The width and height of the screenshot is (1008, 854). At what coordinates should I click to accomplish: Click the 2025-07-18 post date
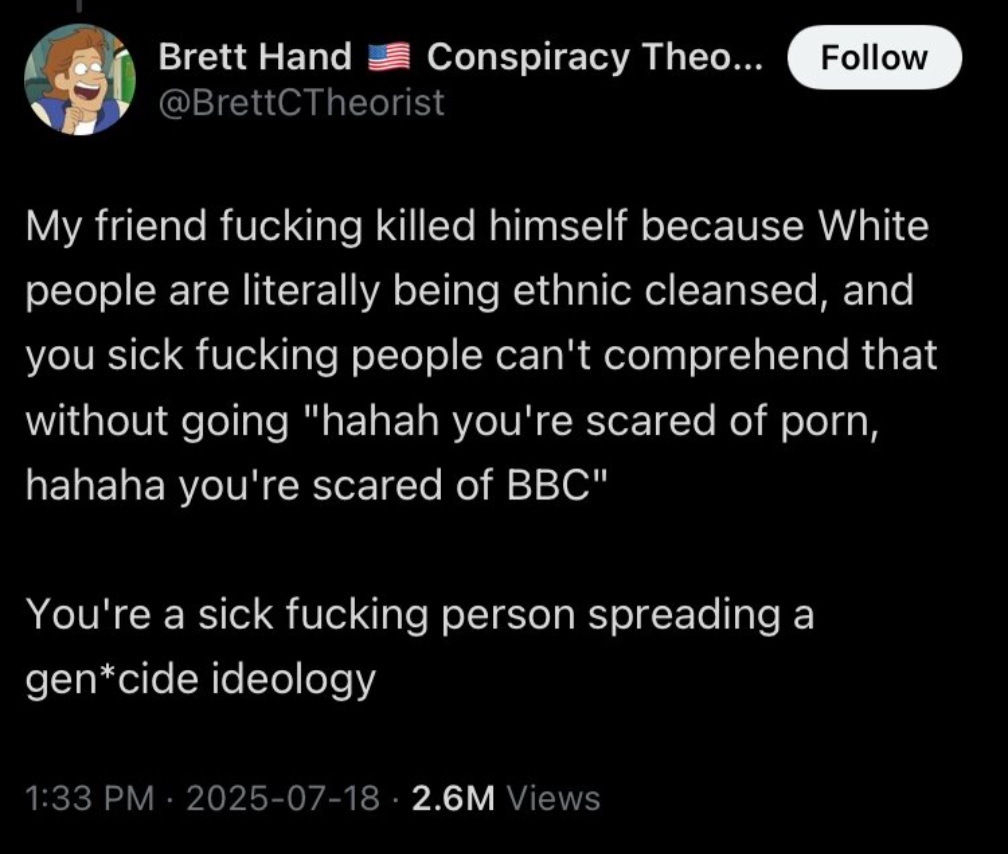point(283,798)
